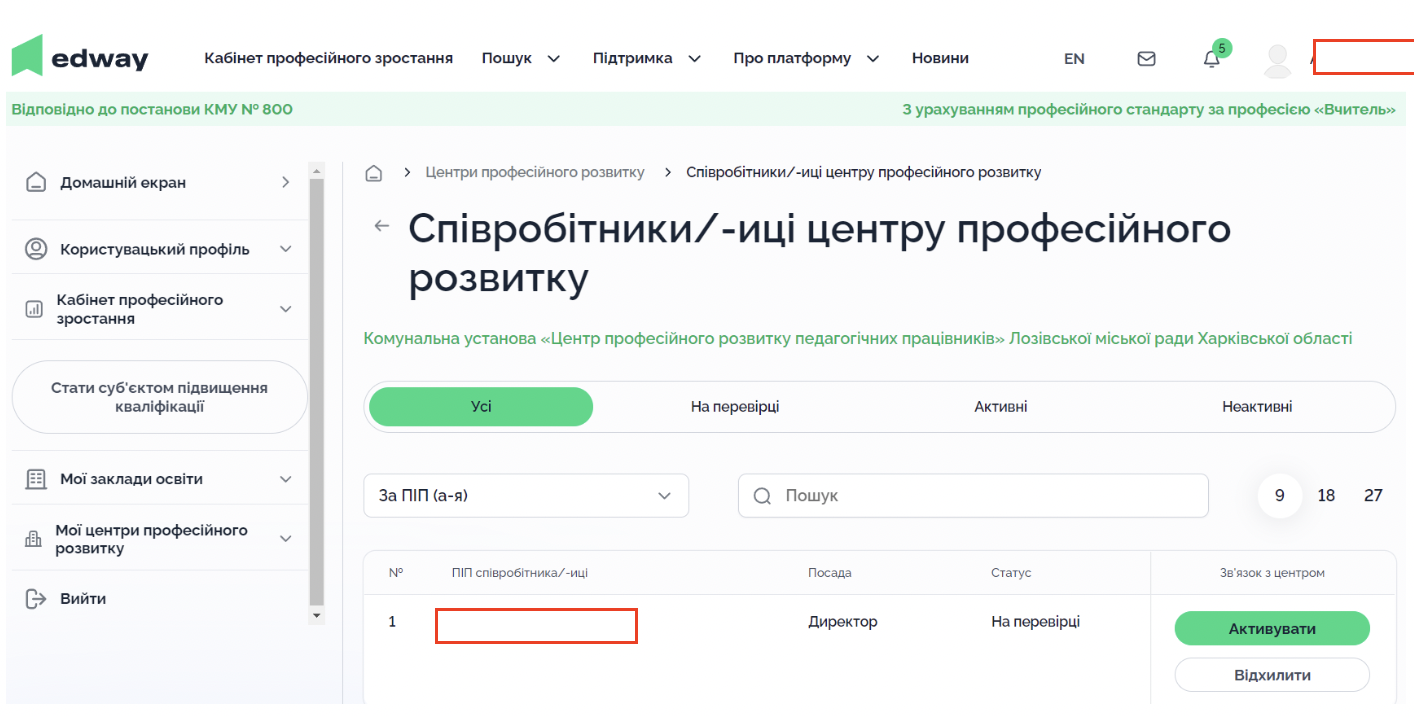Switch to На перевірці tab

735,407
